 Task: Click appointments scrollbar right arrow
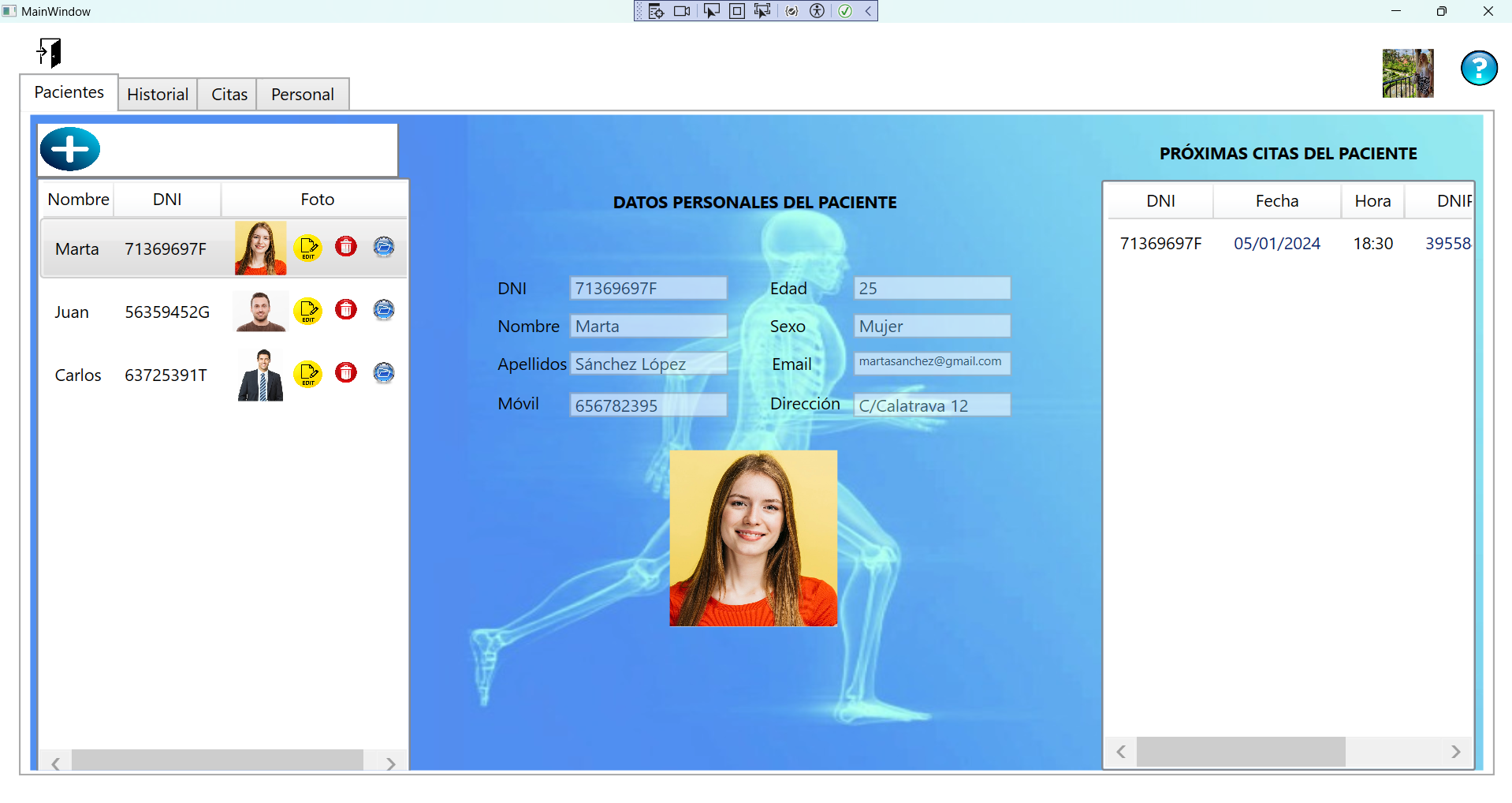pos(1455,752)
